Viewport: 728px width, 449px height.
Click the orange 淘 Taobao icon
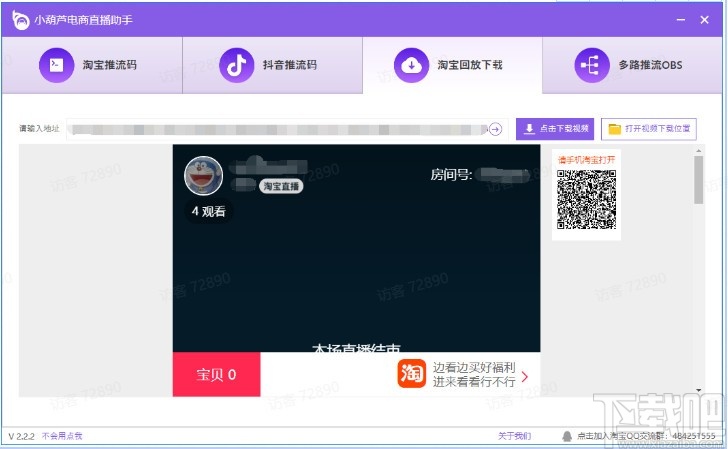411,373
